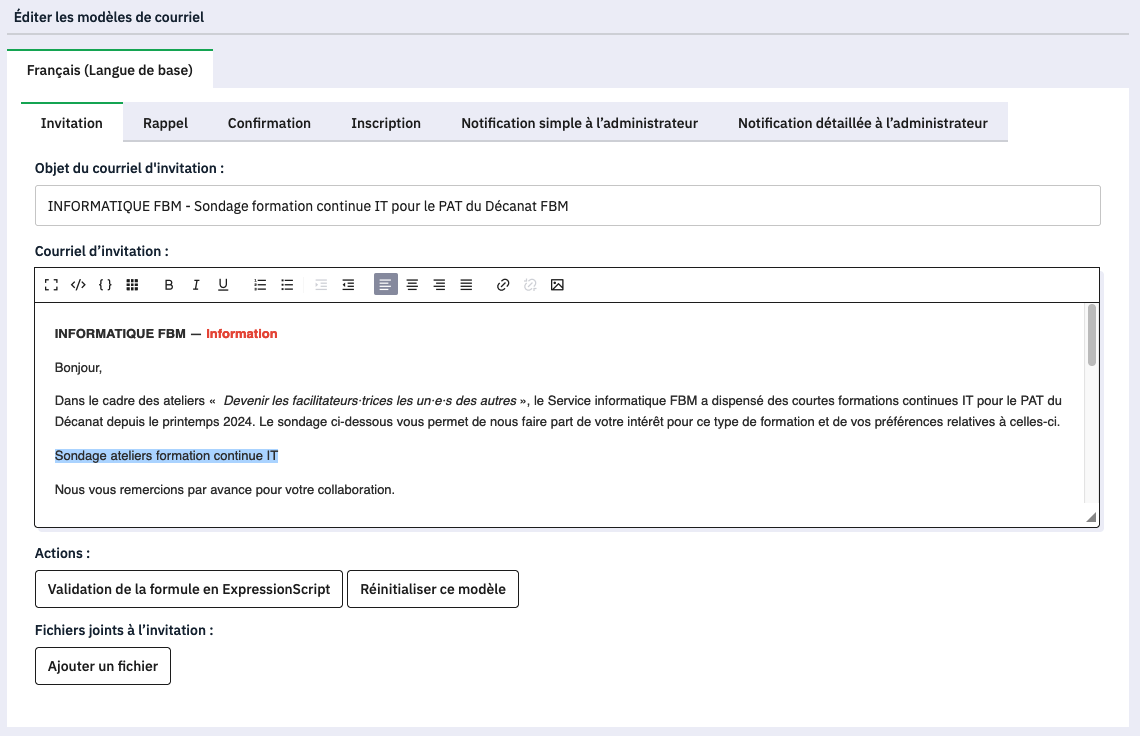The height and width of the screenshot is (736, 1140).
Task: Open the Confirmation tab
Action: point(269,123)
